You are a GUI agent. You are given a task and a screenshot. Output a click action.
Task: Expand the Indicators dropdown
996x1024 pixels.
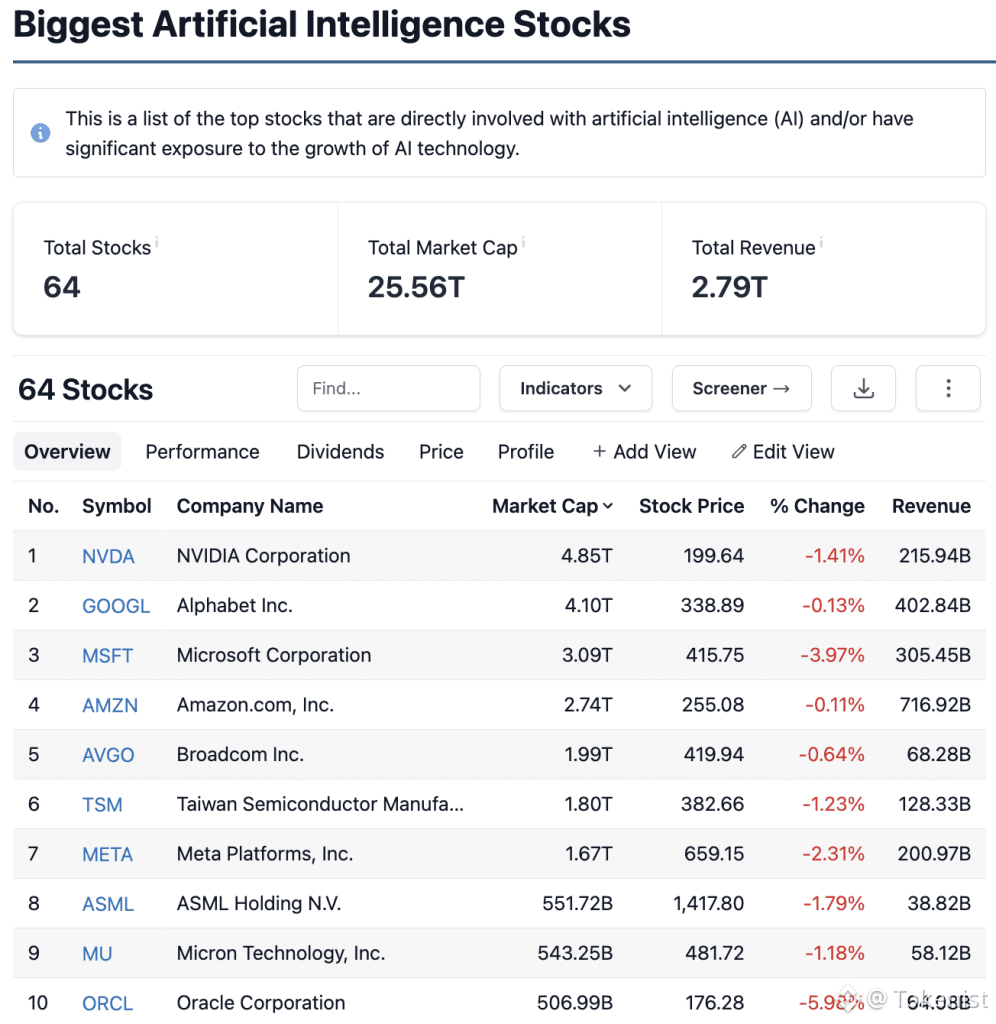[575, 389]
